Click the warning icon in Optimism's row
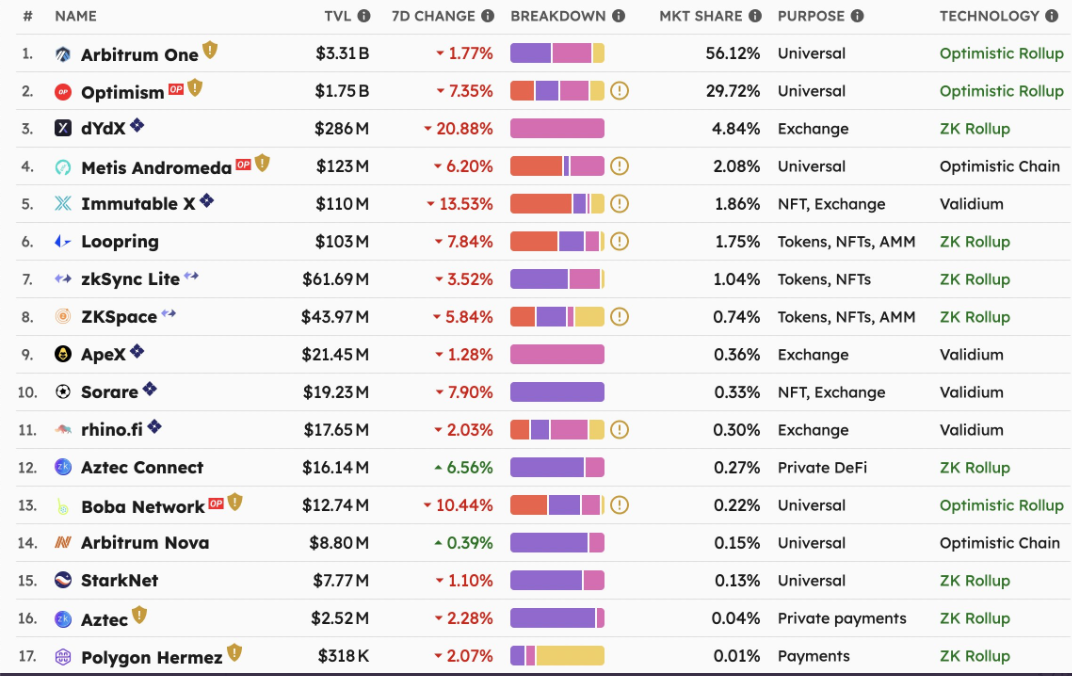Viewport: 1072px width, 676px height. pos(619,91)
